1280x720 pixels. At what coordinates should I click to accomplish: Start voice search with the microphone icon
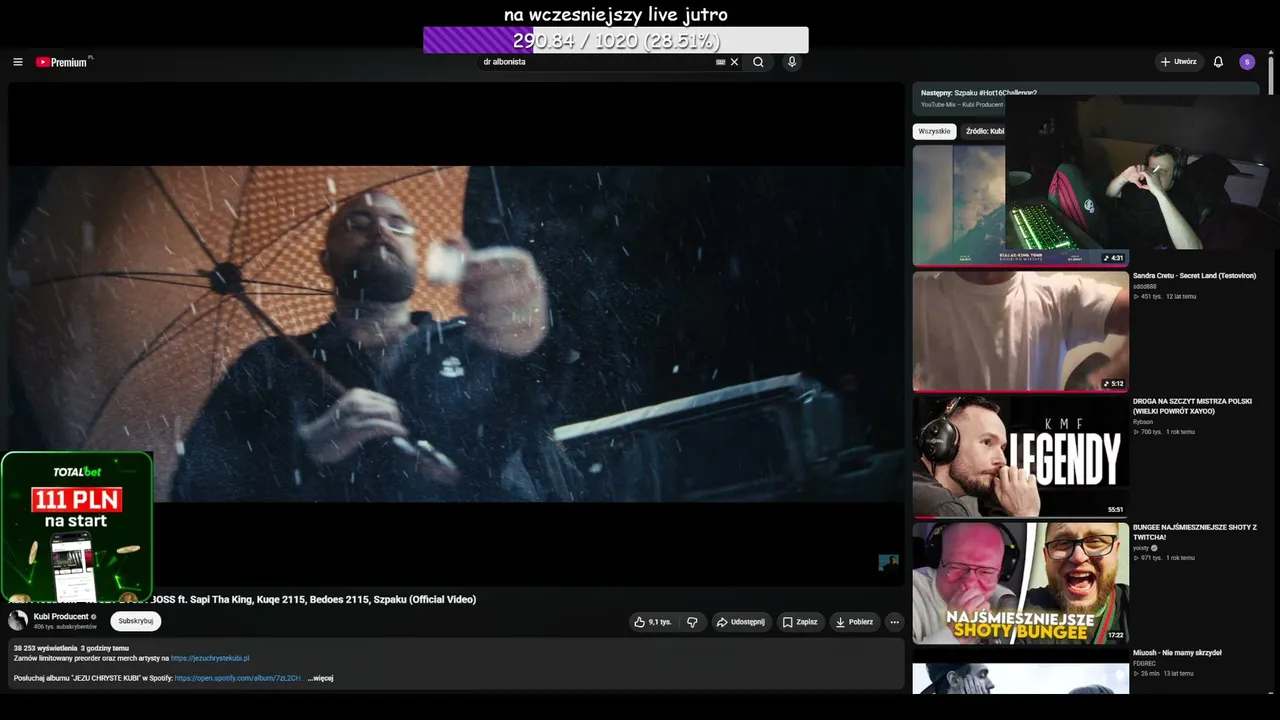coord(792,62)
